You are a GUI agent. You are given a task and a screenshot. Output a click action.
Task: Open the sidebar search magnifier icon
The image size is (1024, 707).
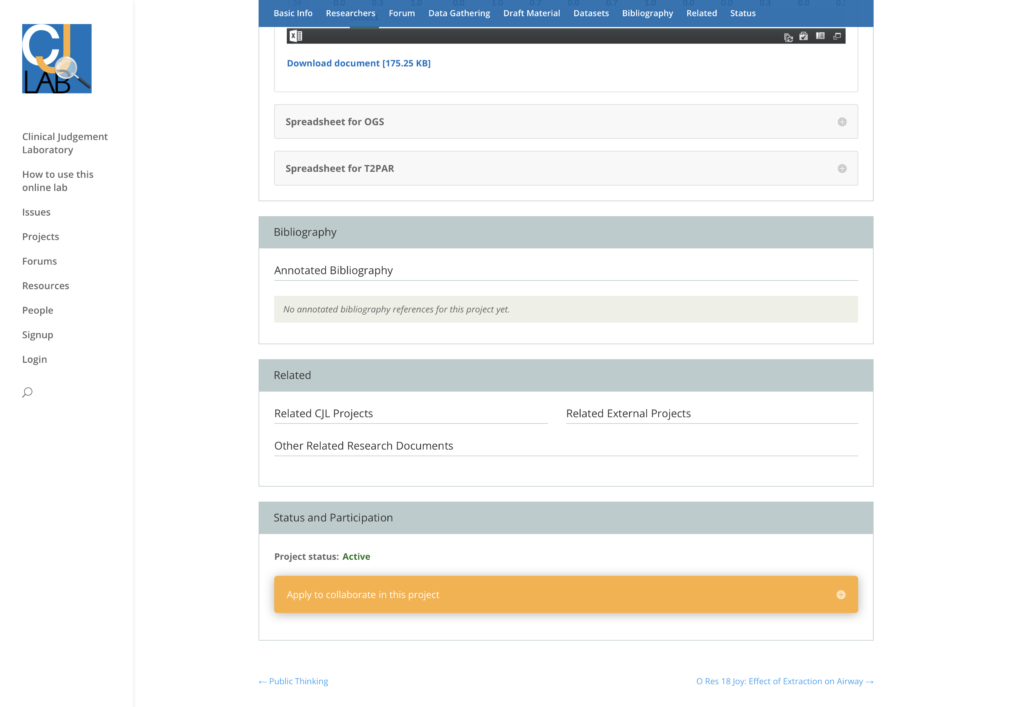27,392
